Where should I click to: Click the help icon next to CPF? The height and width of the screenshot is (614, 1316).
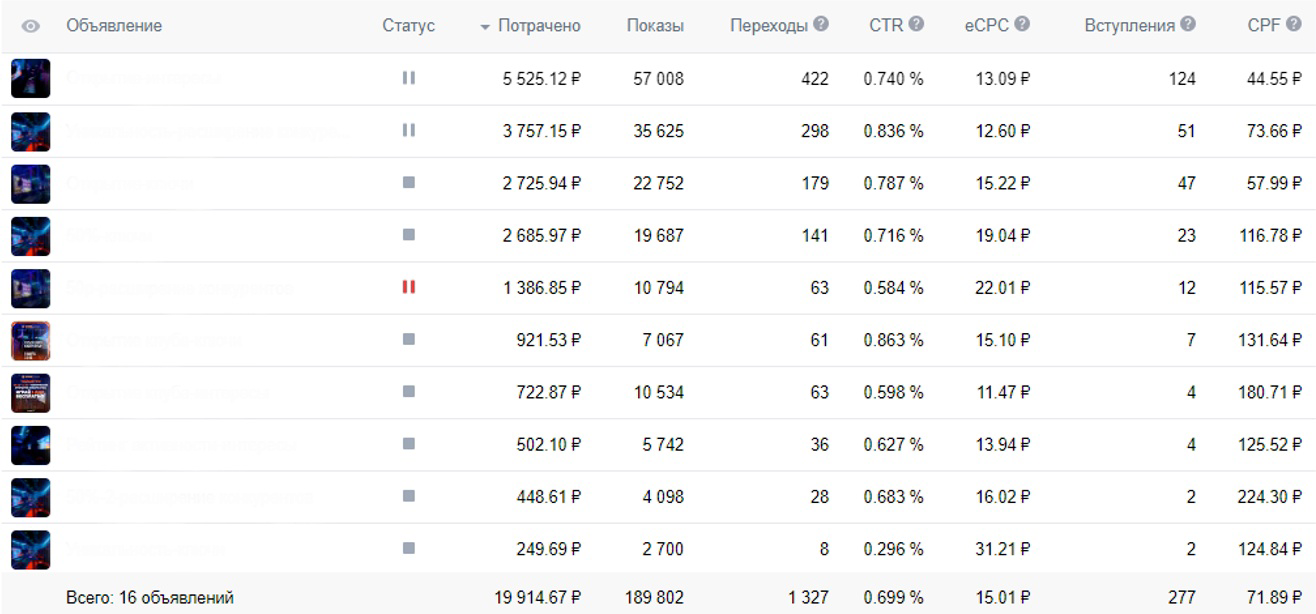coord(1295,25)
